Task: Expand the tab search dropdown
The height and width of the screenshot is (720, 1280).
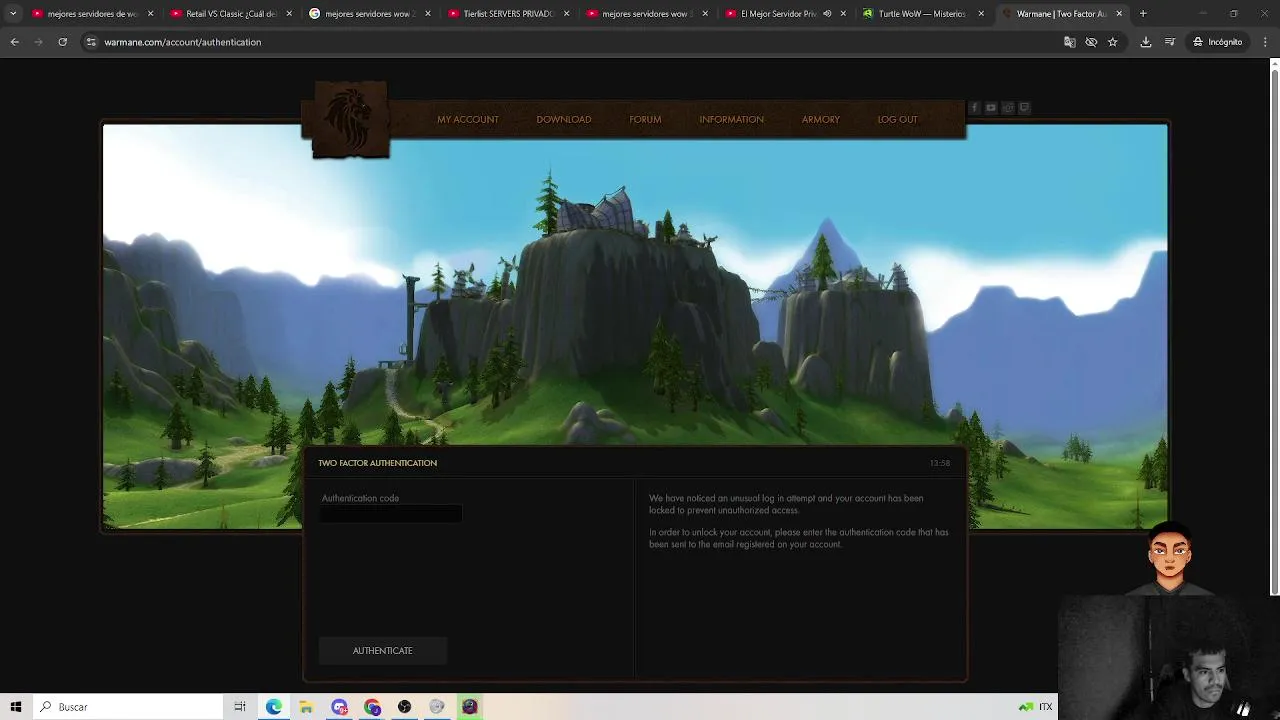Action: coord(13,14)
